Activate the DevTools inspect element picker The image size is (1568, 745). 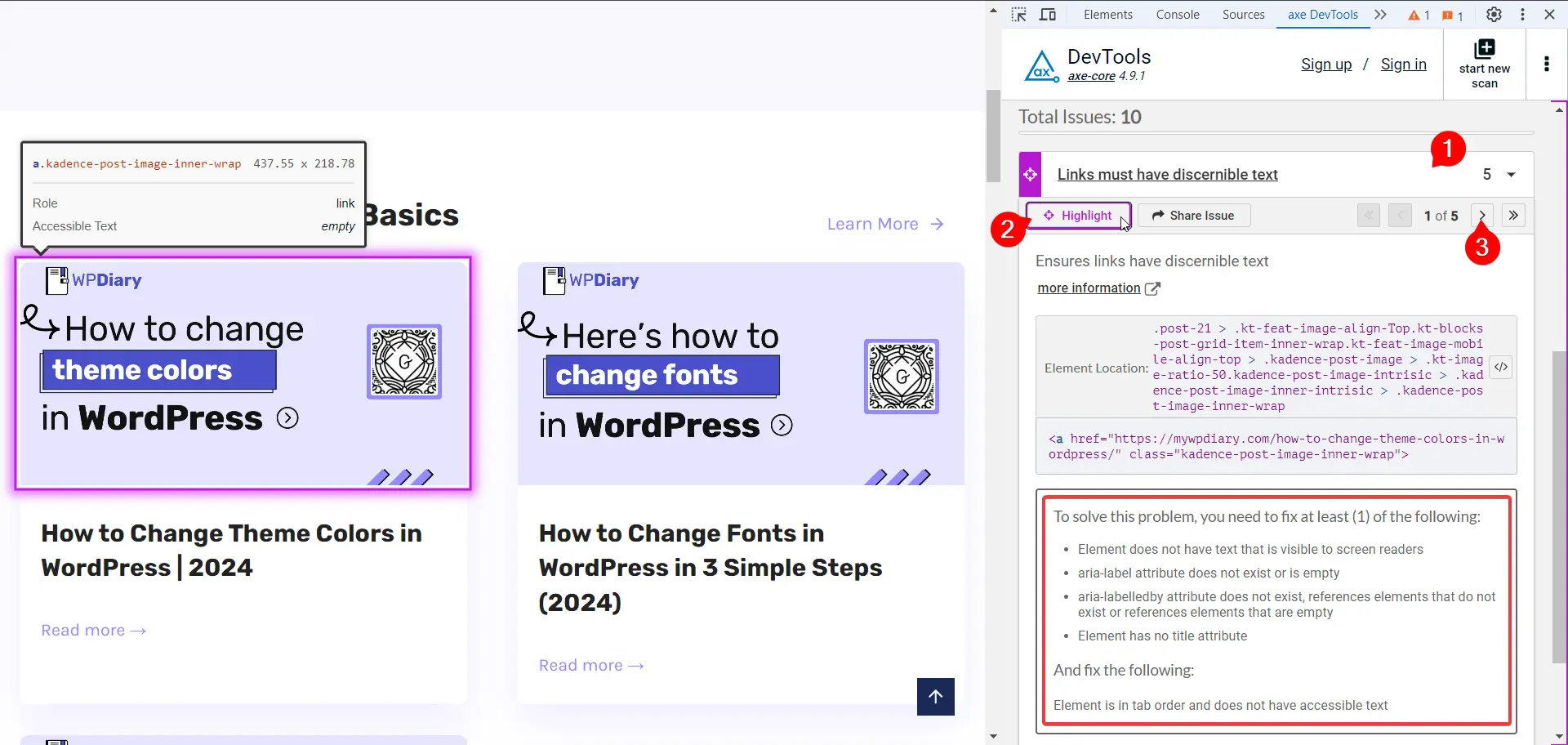point(1018,15)
